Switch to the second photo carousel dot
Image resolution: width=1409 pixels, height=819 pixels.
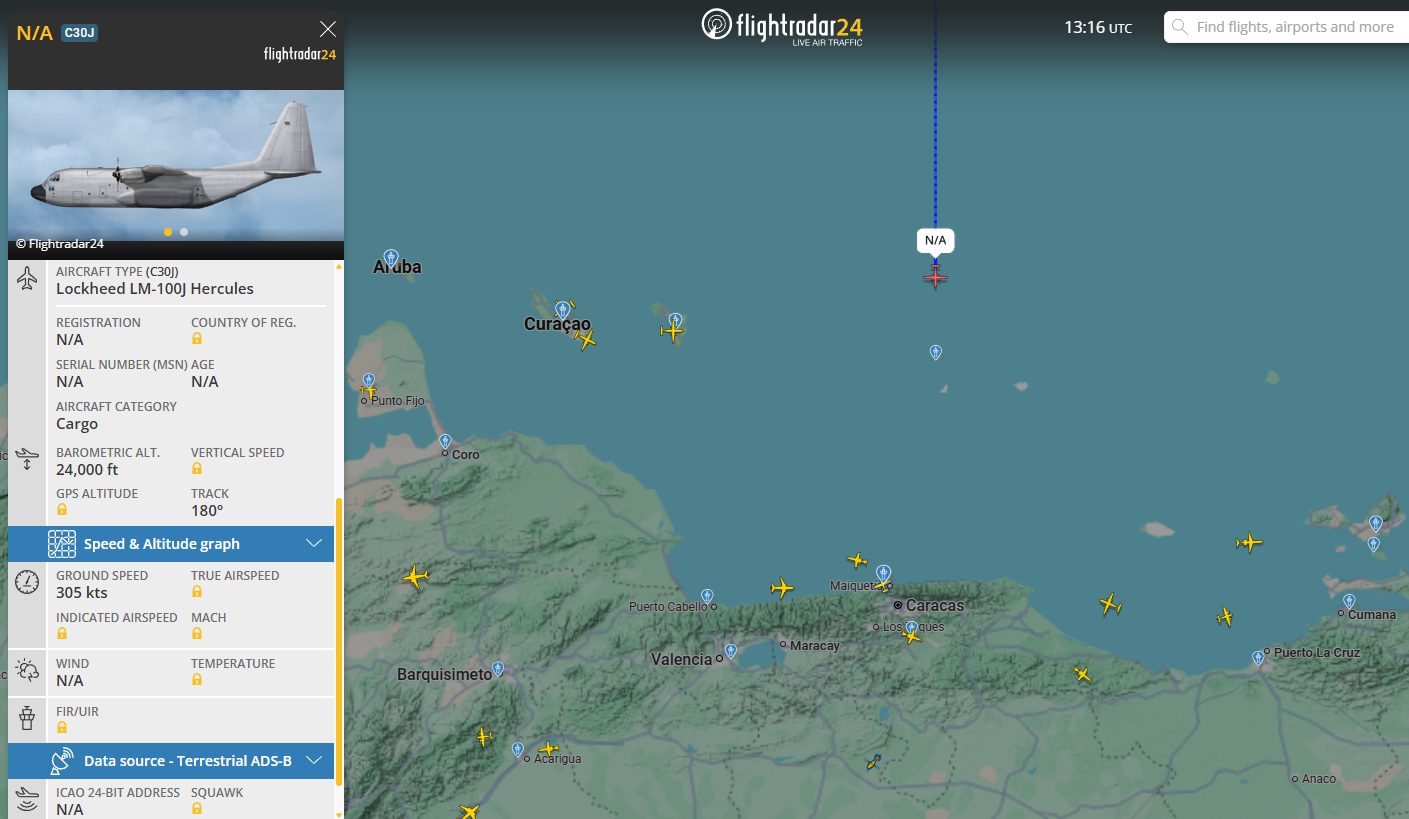point(184,232)
